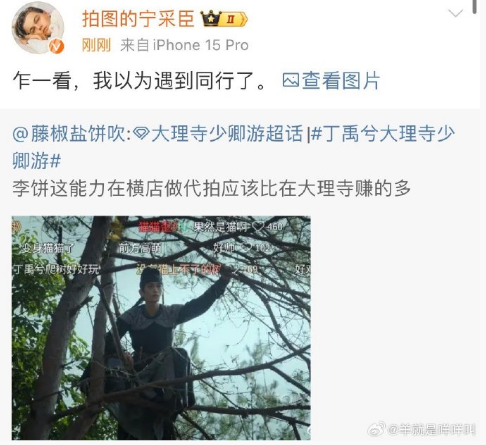Click the heart icon beside 好帅 comment
The width and height of the screenshot is (486, 445).
(x=246, y=247)
